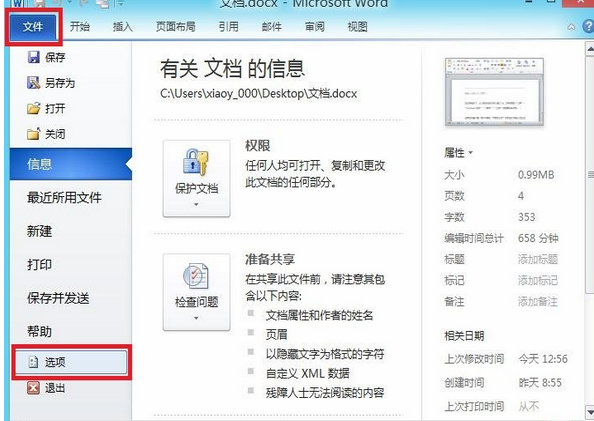Click Add Title (添加标题) field
Screen dimensions: 594x421
click(x=538, y=259)
